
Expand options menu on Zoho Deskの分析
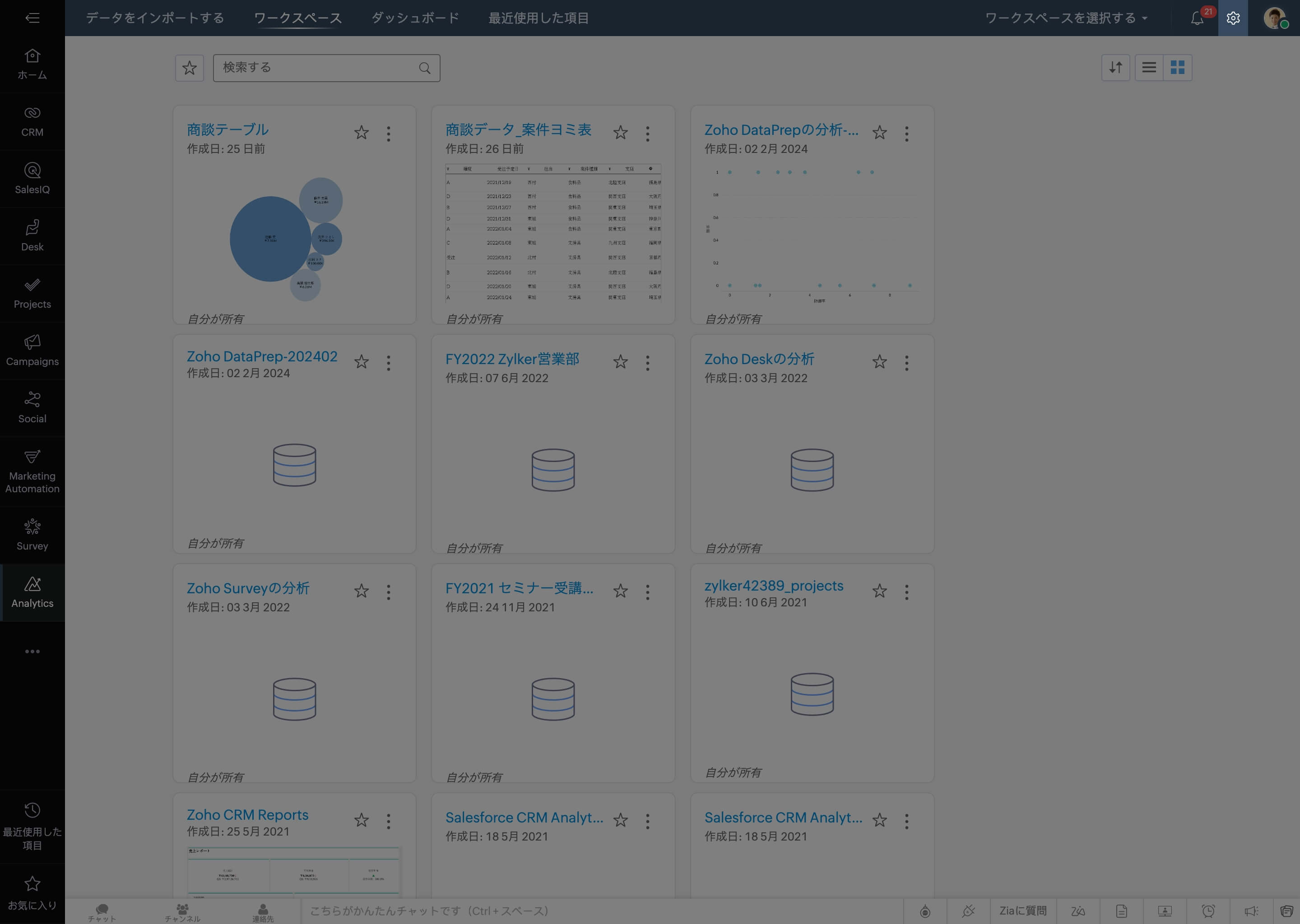pyautogui.click(x=906, y=362)
